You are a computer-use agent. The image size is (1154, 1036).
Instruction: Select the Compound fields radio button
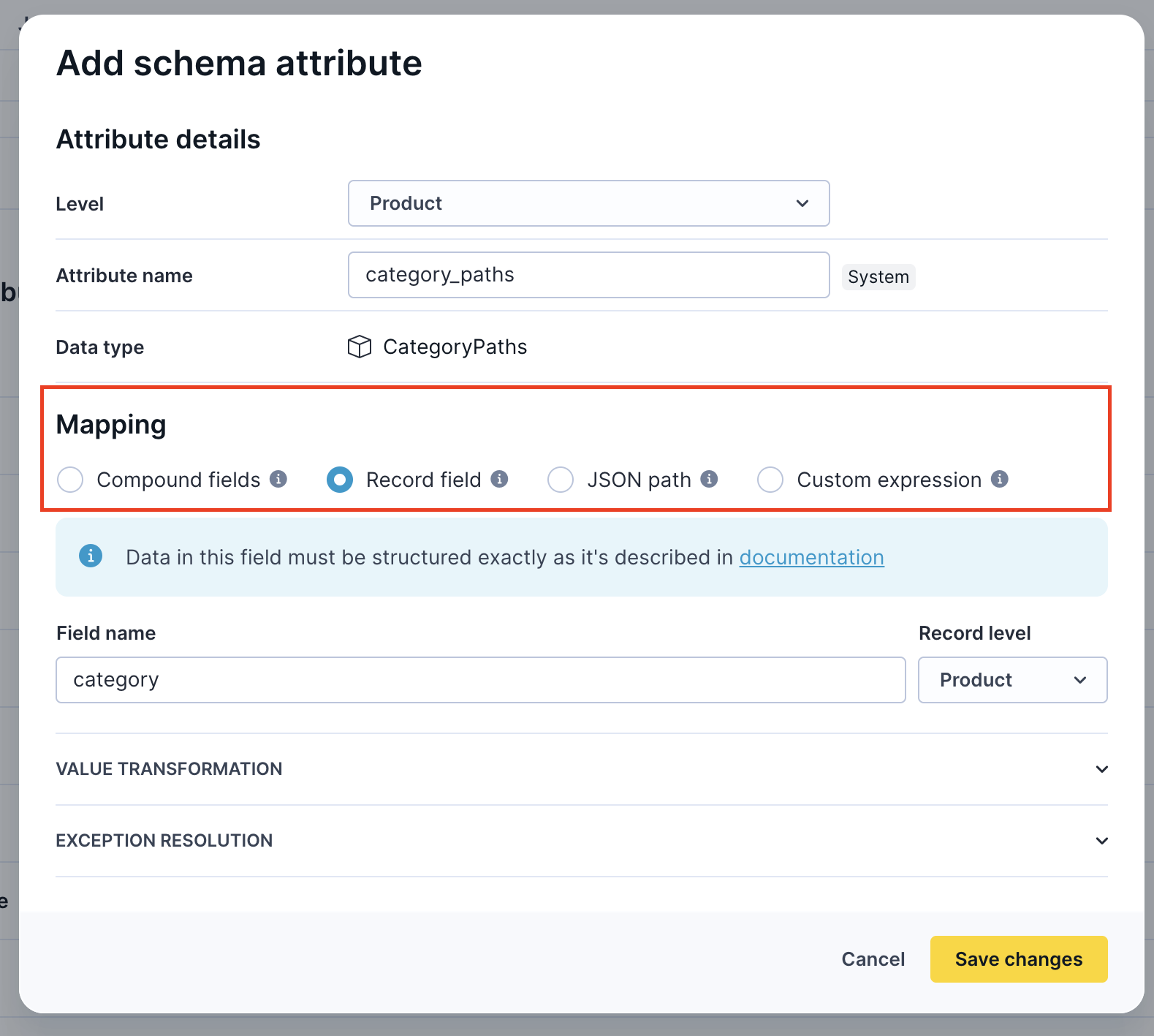click(x=71, y=480)
